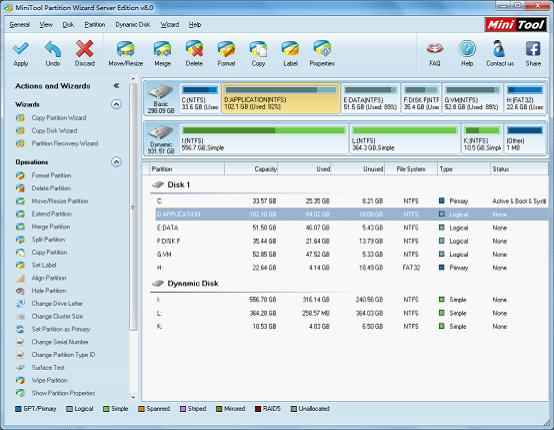The image size is (554, 430).
Task: Click the sidebar vertical scrollbar
Action: click(133, 207)
